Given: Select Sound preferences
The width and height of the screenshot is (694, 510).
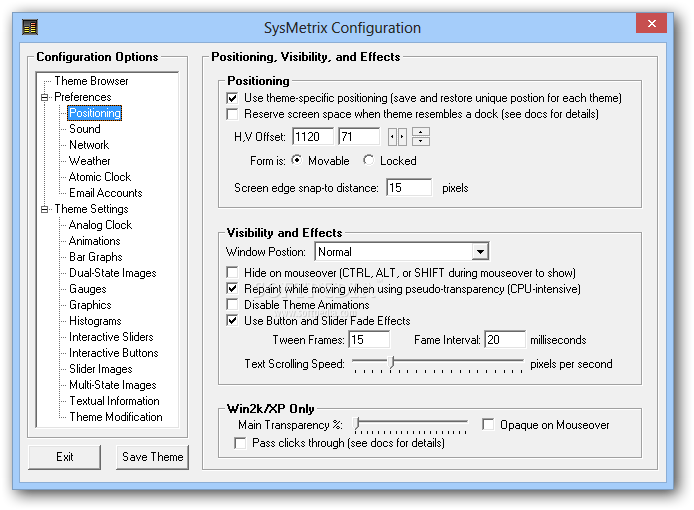Looking at the screenshot, I should pos(85,129).
